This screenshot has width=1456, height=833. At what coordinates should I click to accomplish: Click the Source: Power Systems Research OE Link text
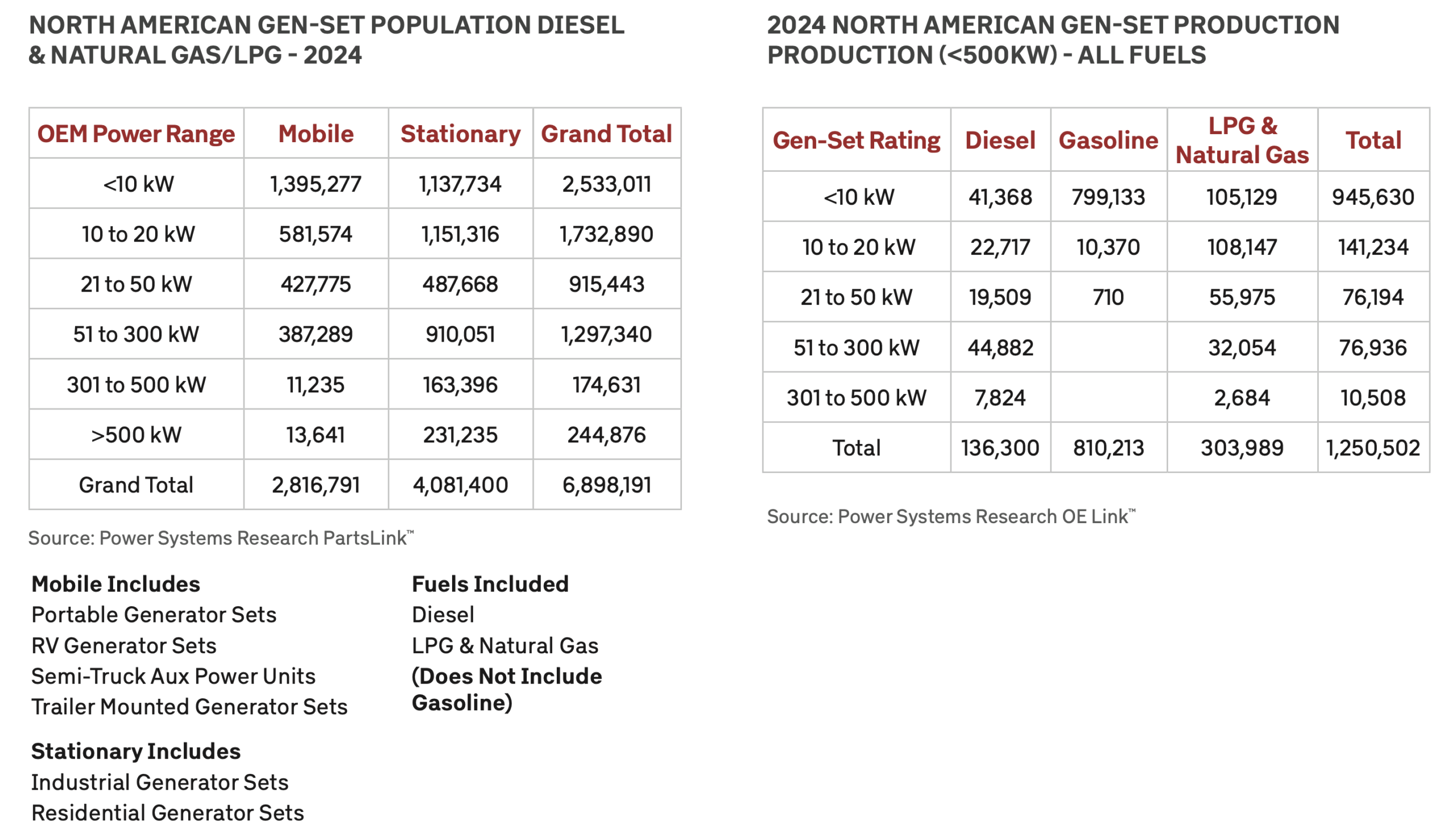click(950, 517)
